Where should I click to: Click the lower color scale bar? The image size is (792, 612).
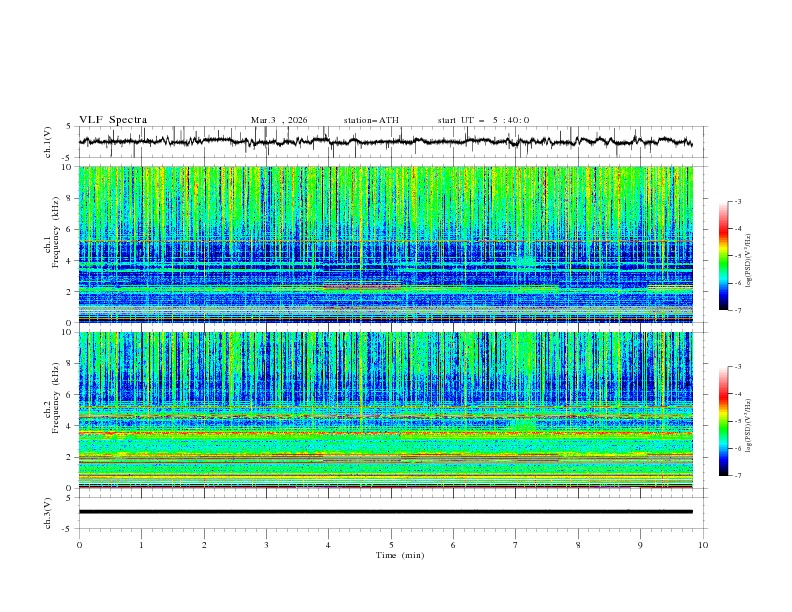(723, 421)
